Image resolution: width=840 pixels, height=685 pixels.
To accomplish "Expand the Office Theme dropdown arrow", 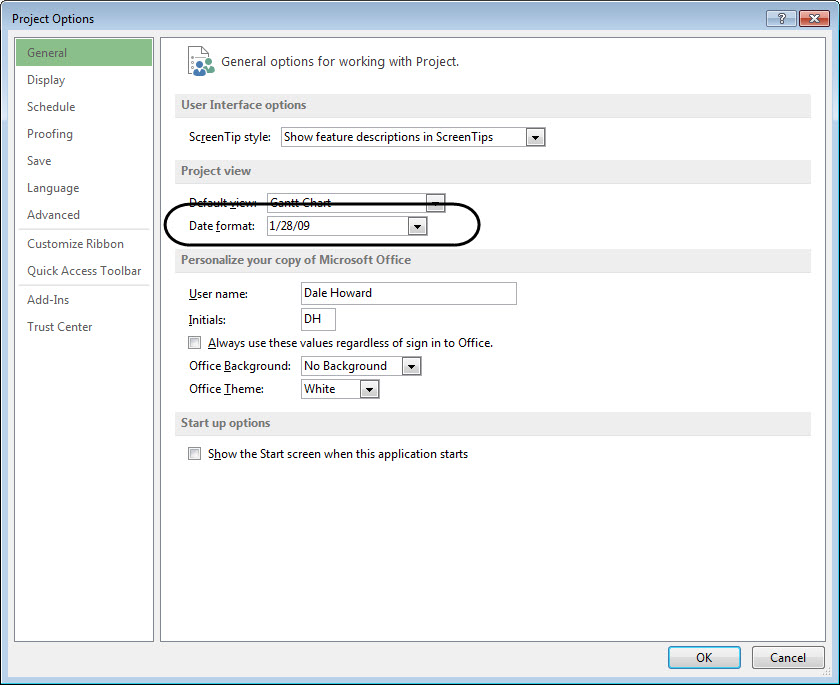I will 370,389.
